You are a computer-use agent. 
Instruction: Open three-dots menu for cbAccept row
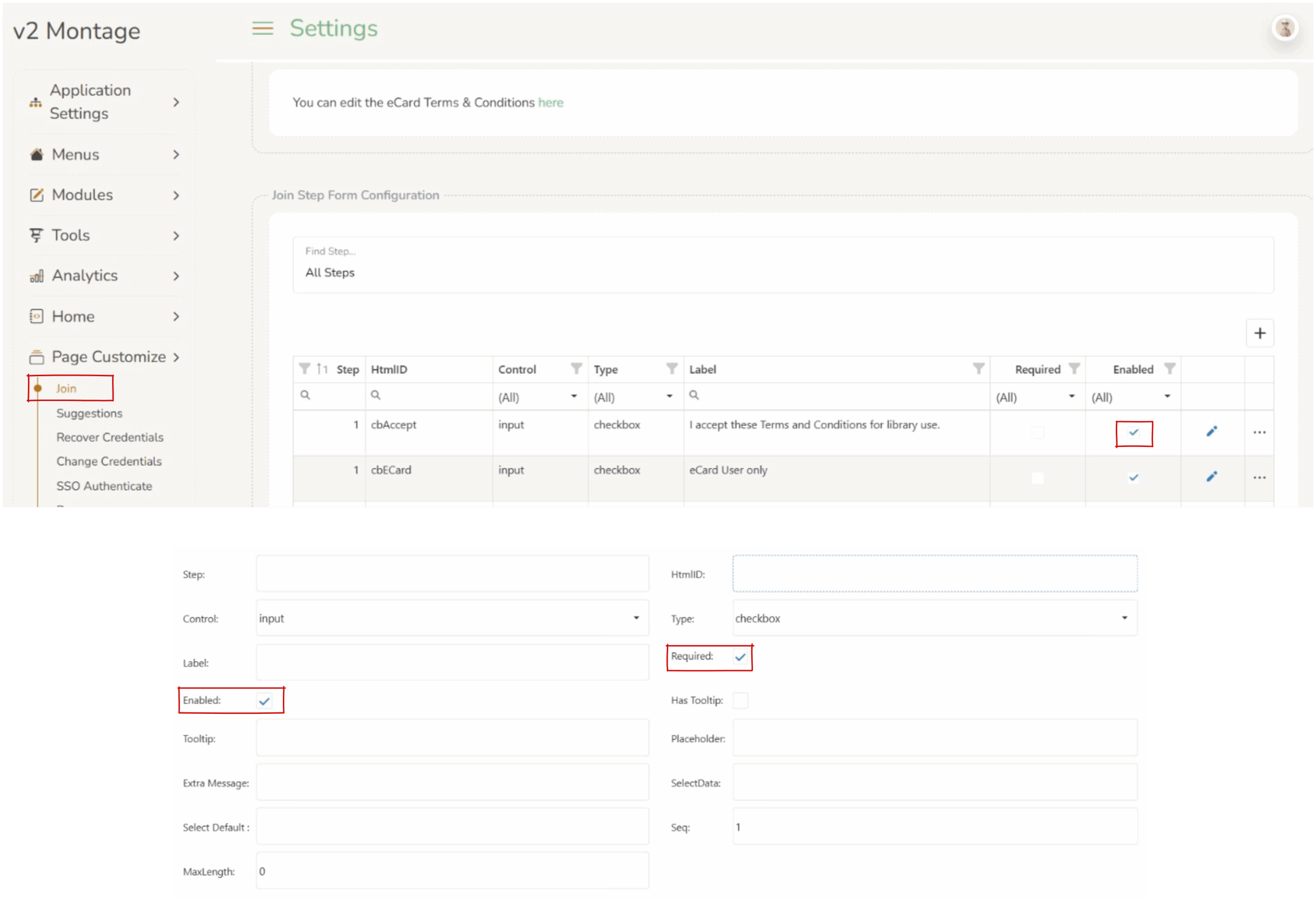[x=1259, y=432]
